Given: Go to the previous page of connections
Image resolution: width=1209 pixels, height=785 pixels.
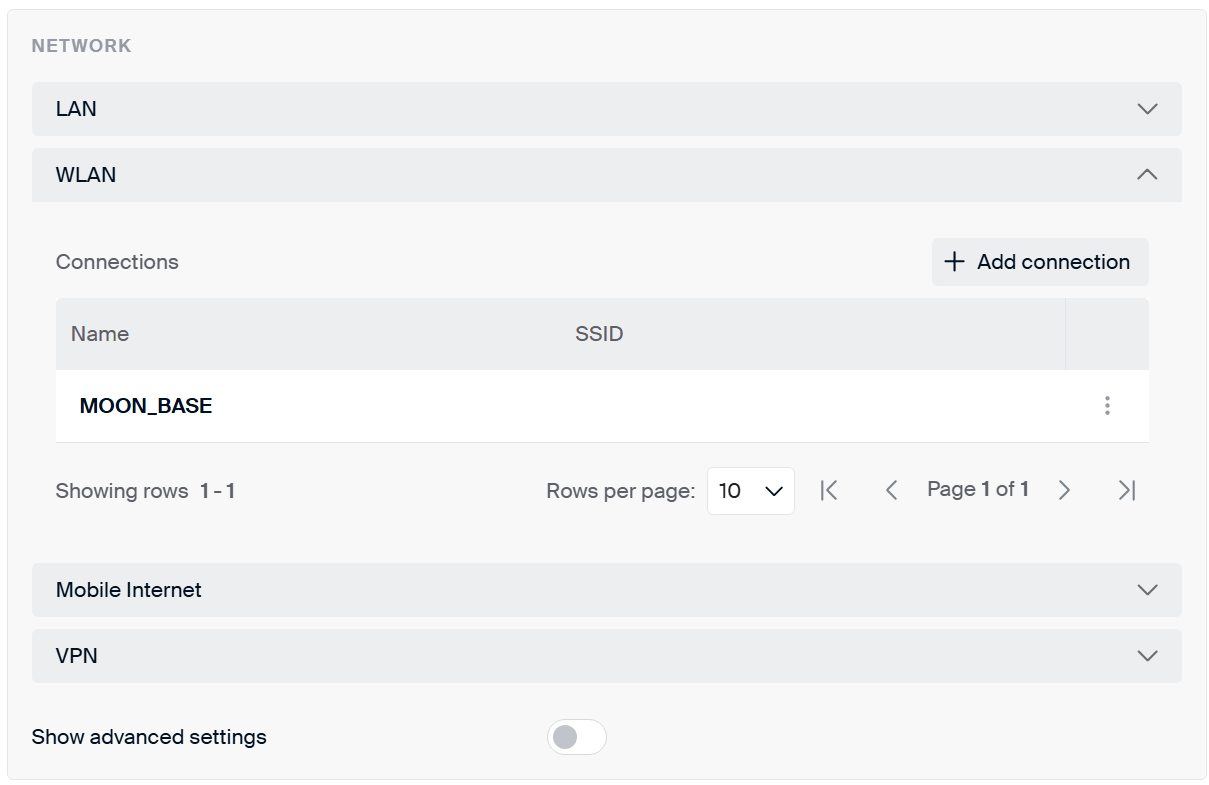Looking at the screenshot, I should [891, 490].
